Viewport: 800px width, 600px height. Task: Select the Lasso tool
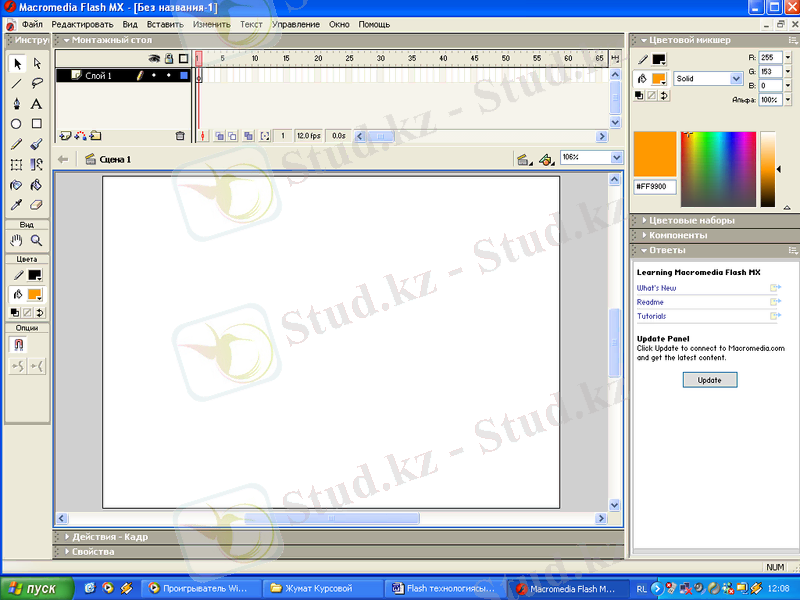tap(37, 83)
